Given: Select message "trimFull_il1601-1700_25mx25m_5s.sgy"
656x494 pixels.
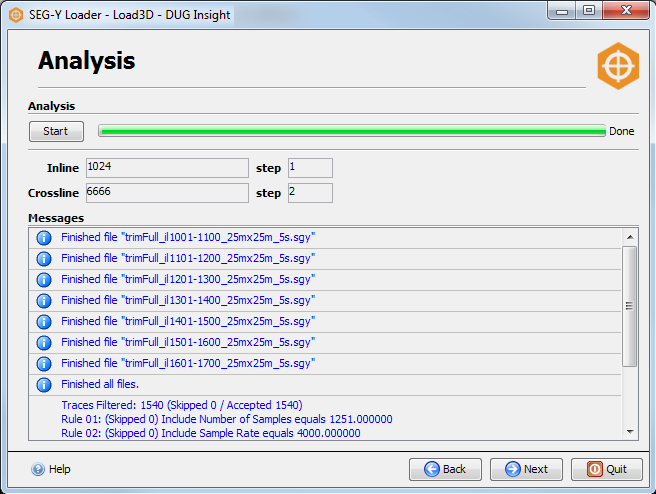Looking at the screenshot, I should point(325,364).
